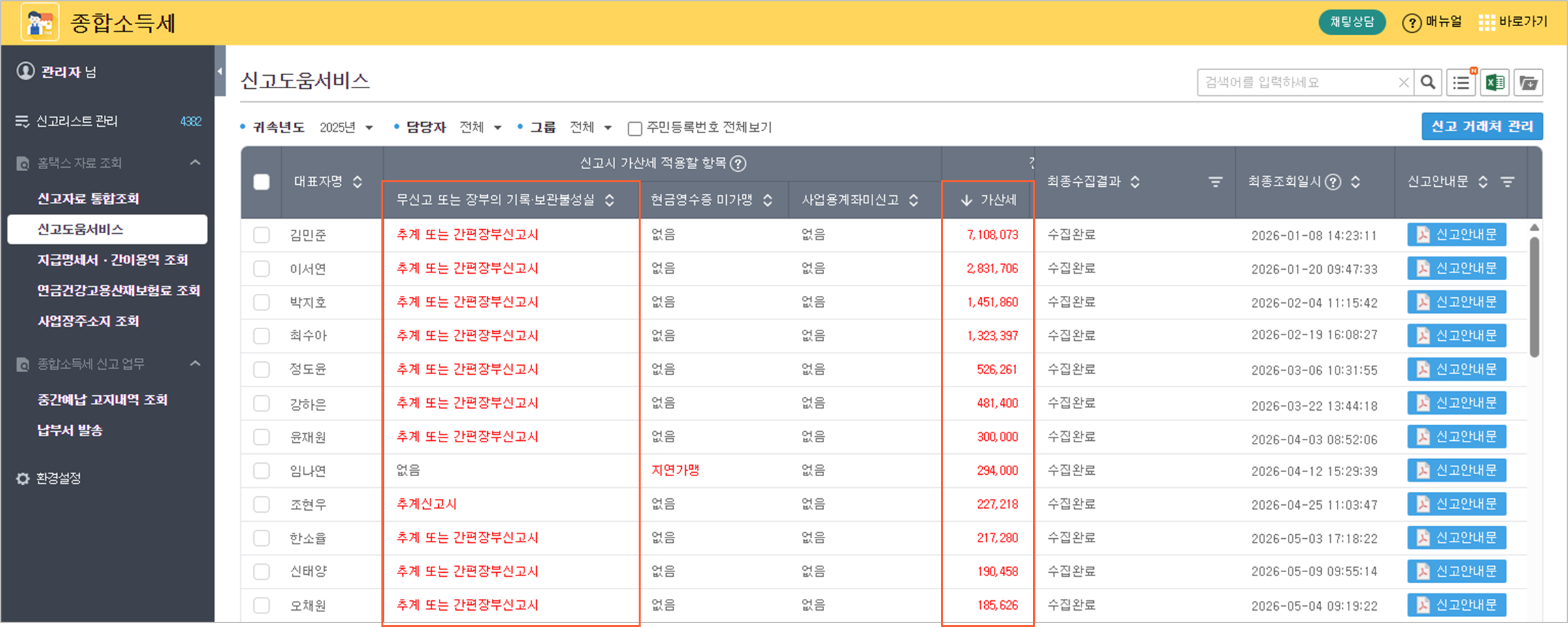Enable 주민등록번호 전체보기 checkbox
Screen dimensions: 1568x627
(634, 128)
